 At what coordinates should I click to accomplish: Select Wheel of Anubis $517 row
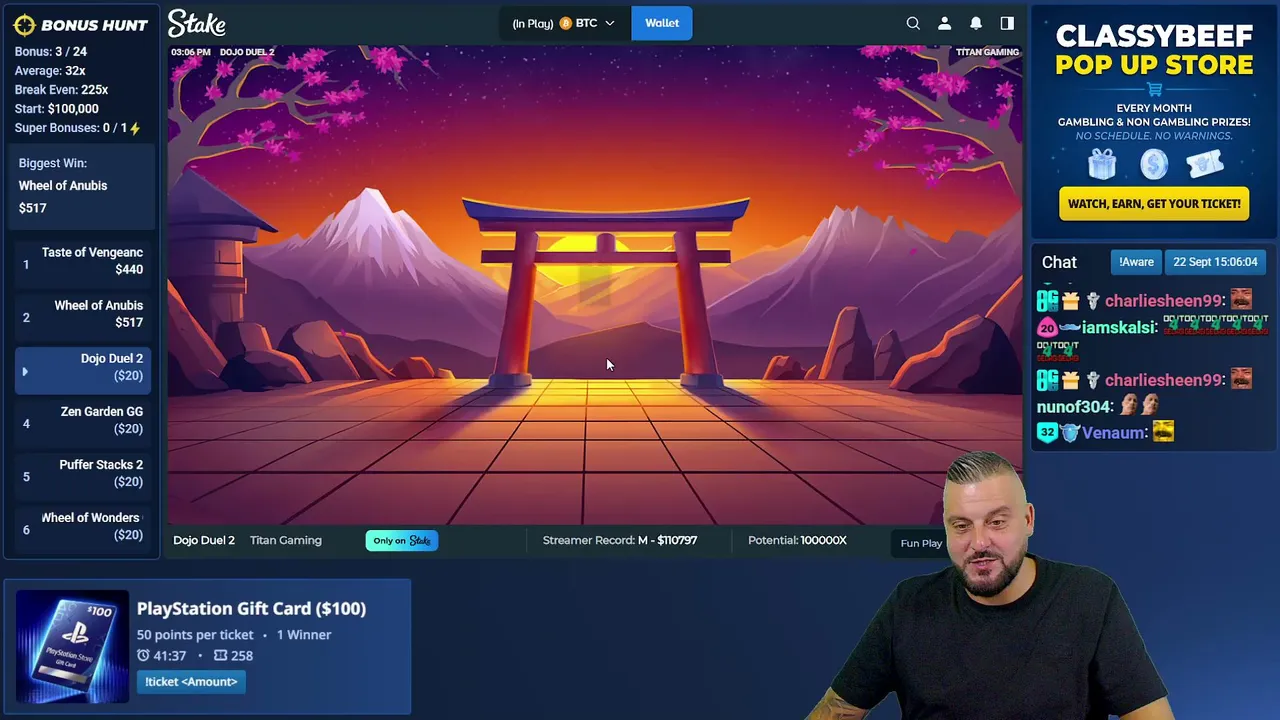click(84, 314)
